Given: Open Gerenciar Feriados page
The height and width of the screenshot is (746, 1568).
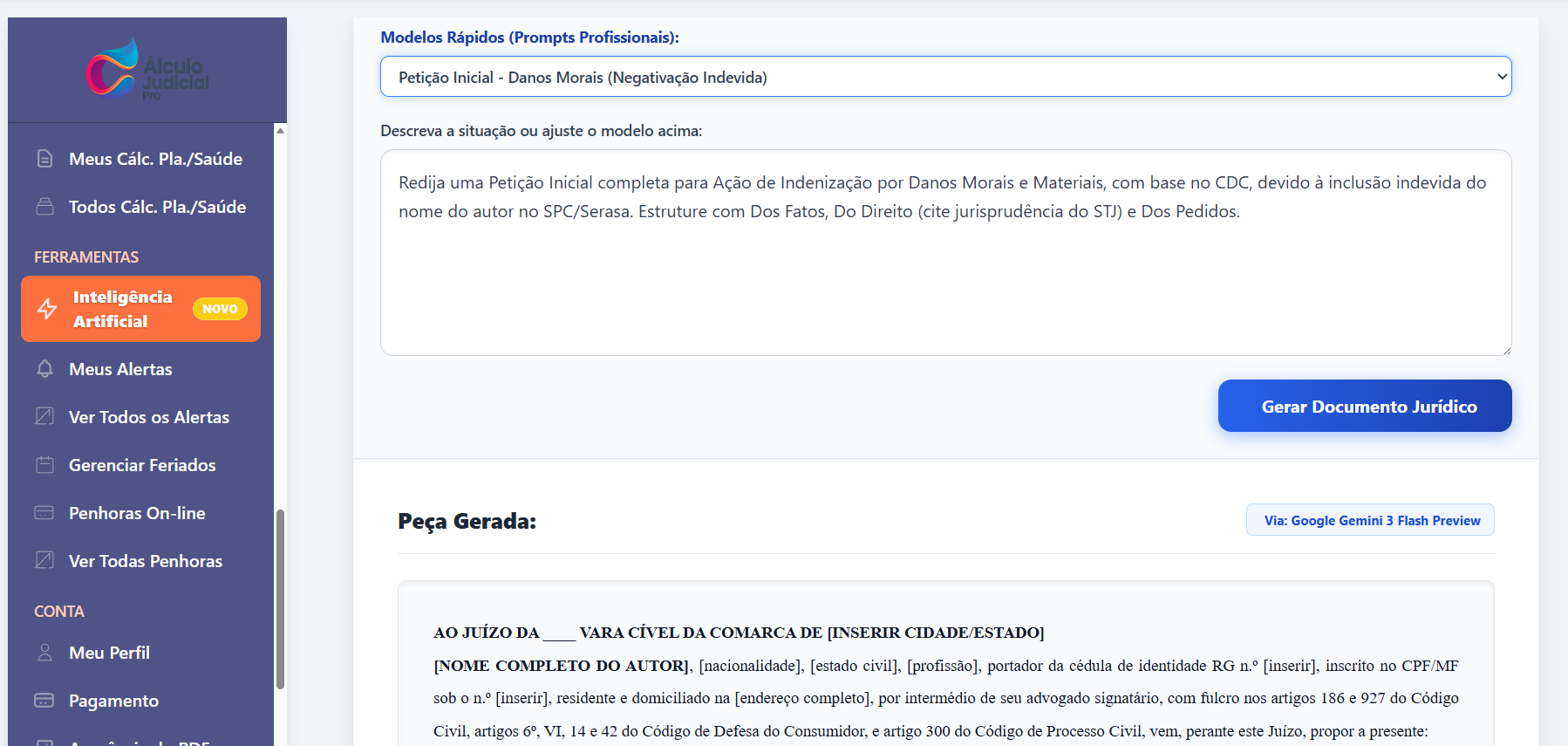Looking at the screenshot, I should pos(142,465).
